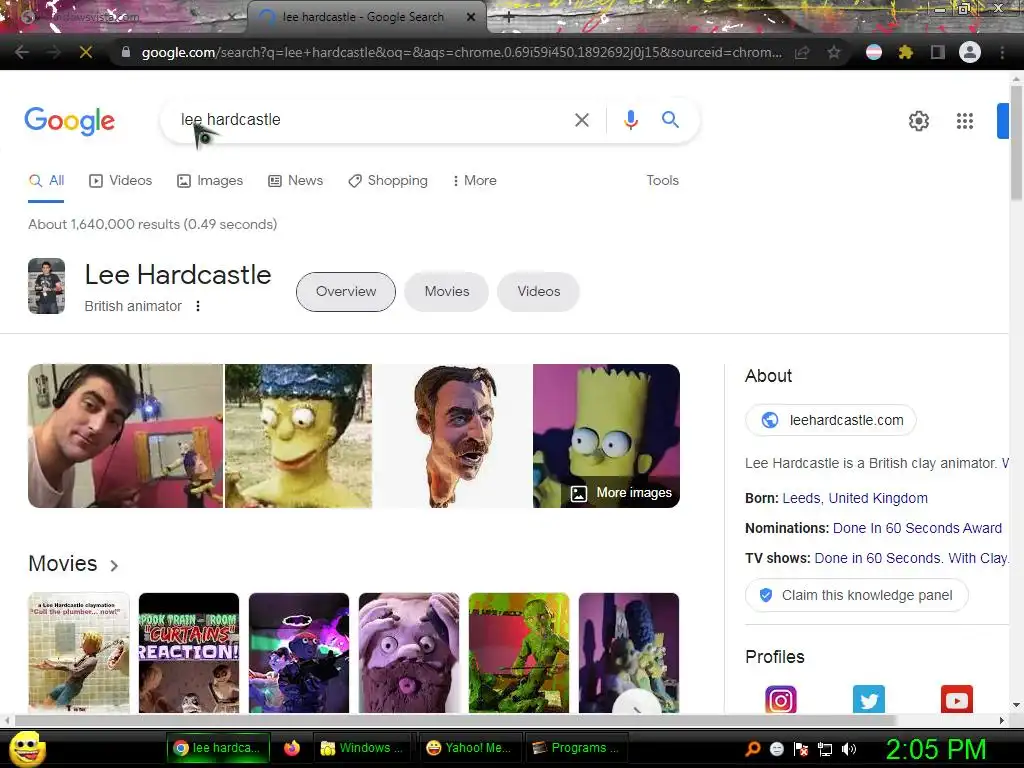Open more options beside British animator

tap(198, 306)
